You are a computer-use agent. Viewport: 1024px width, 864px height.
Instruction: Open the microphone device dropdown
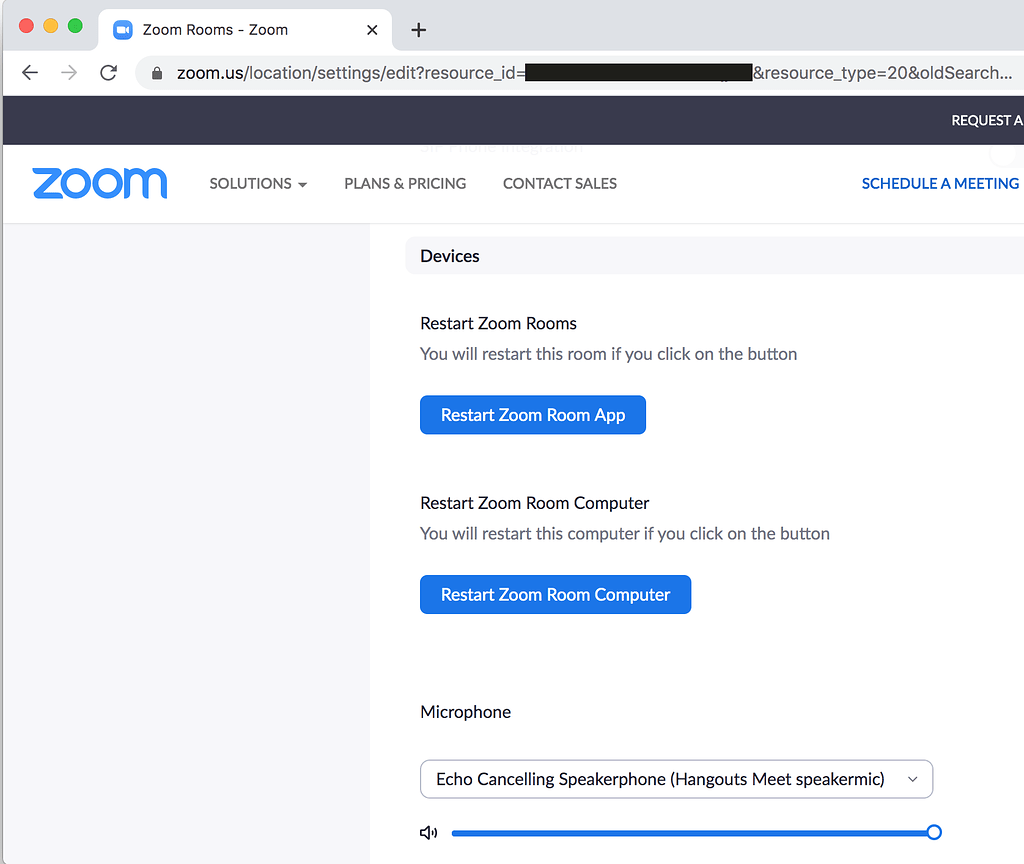(x=676, y=779)
